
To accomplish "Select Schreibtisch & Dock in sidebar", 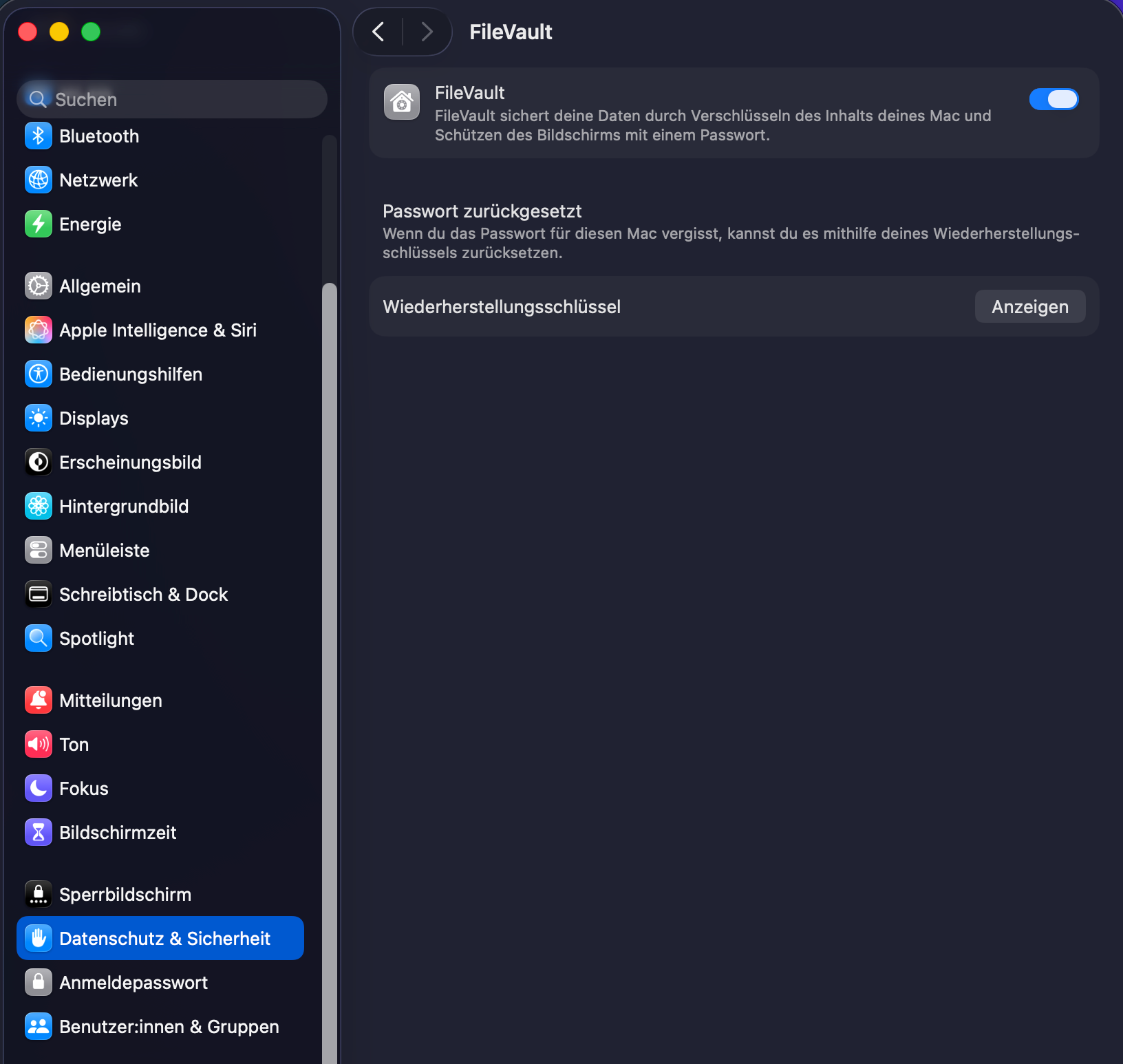I will (x=143, y=595).
